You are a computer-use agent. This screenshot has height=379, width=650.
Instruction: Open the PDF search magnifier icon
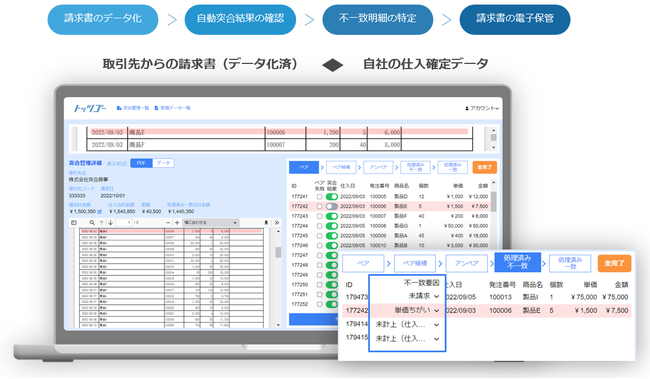click(x=92, y=223)
